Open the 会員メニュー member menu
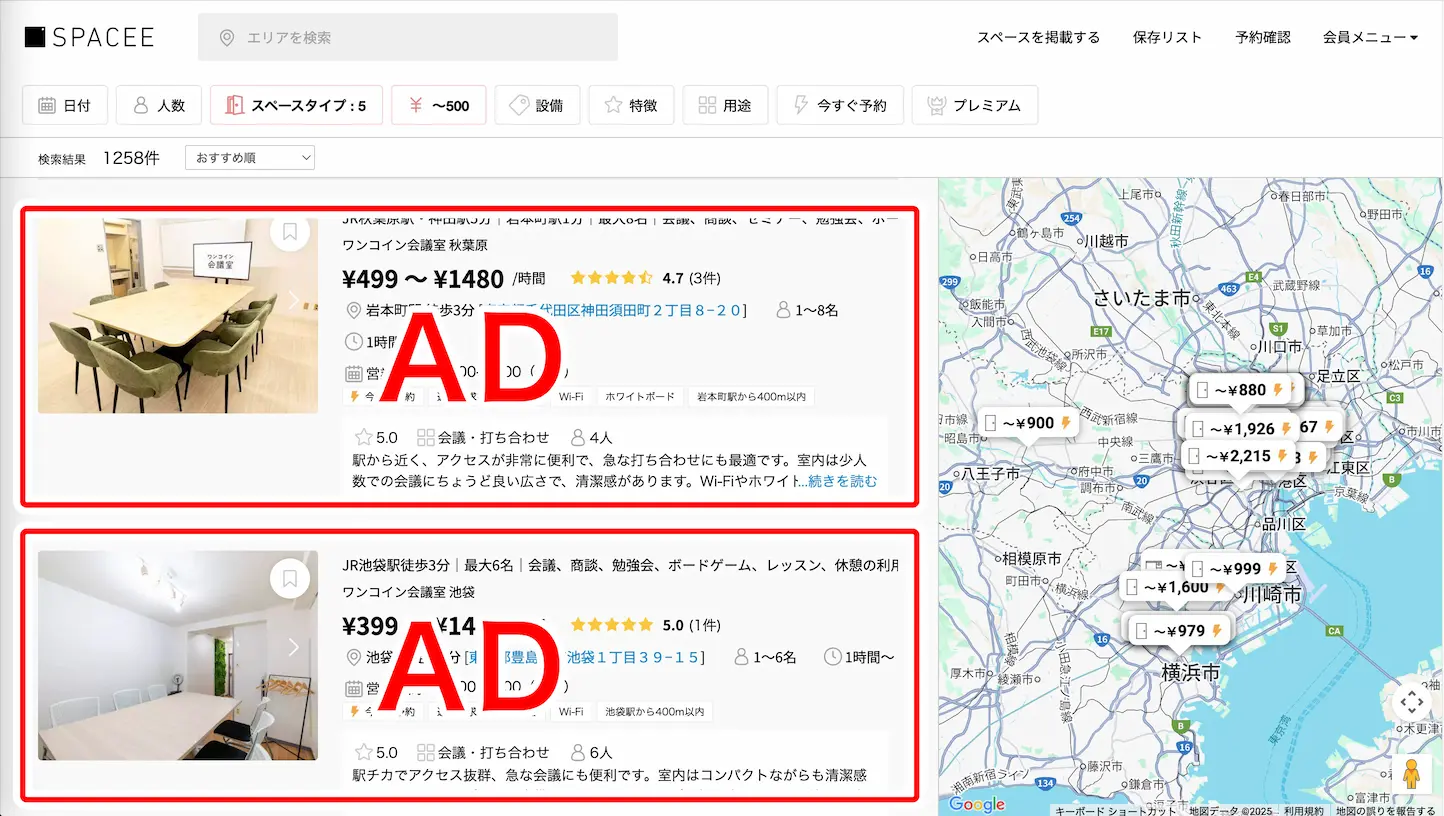This screenshot has width=1444, height=816. [x=1369, y=36]
